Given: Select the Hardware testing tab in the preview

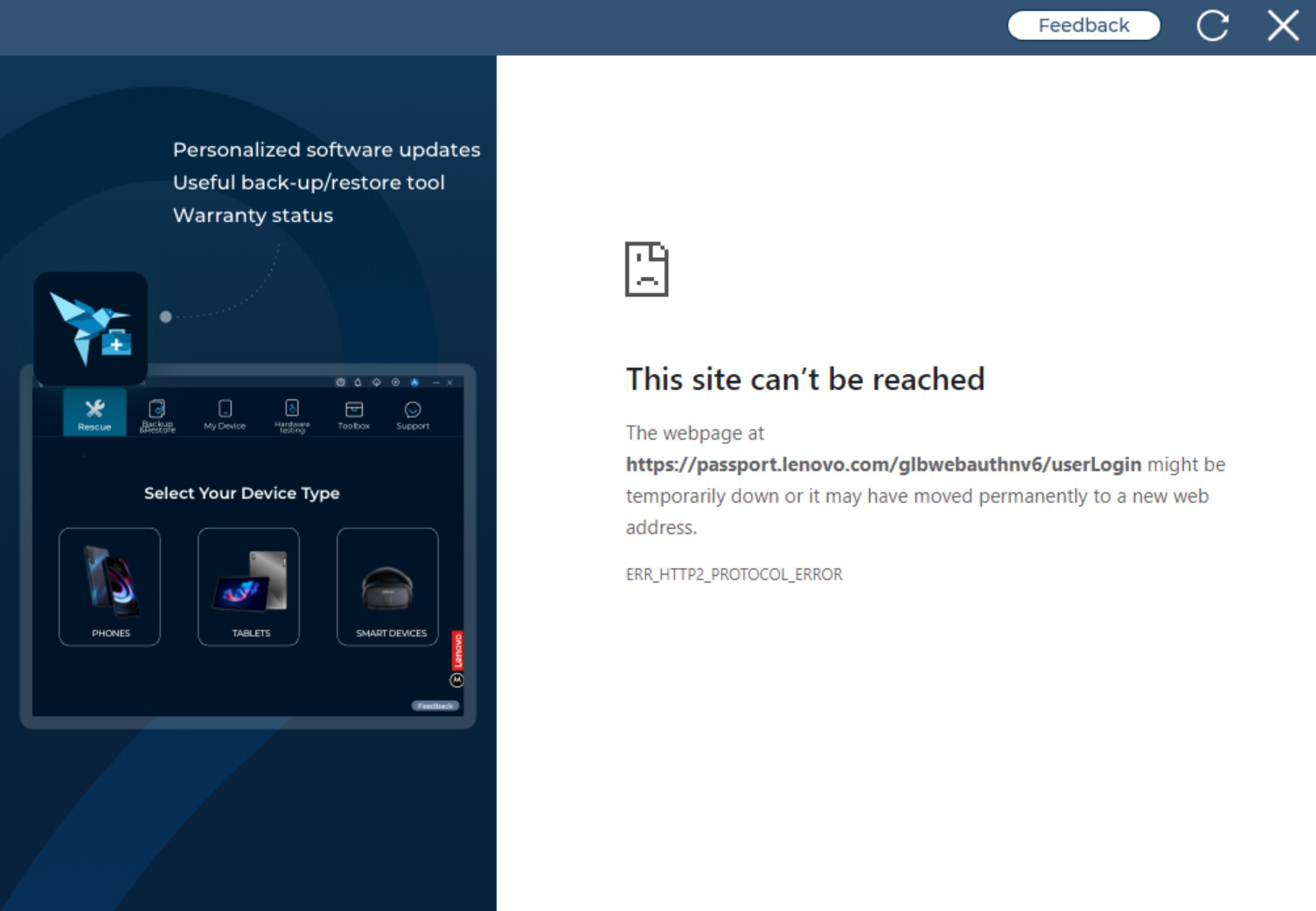Looking at the screenshot, I should click(292, 415).
